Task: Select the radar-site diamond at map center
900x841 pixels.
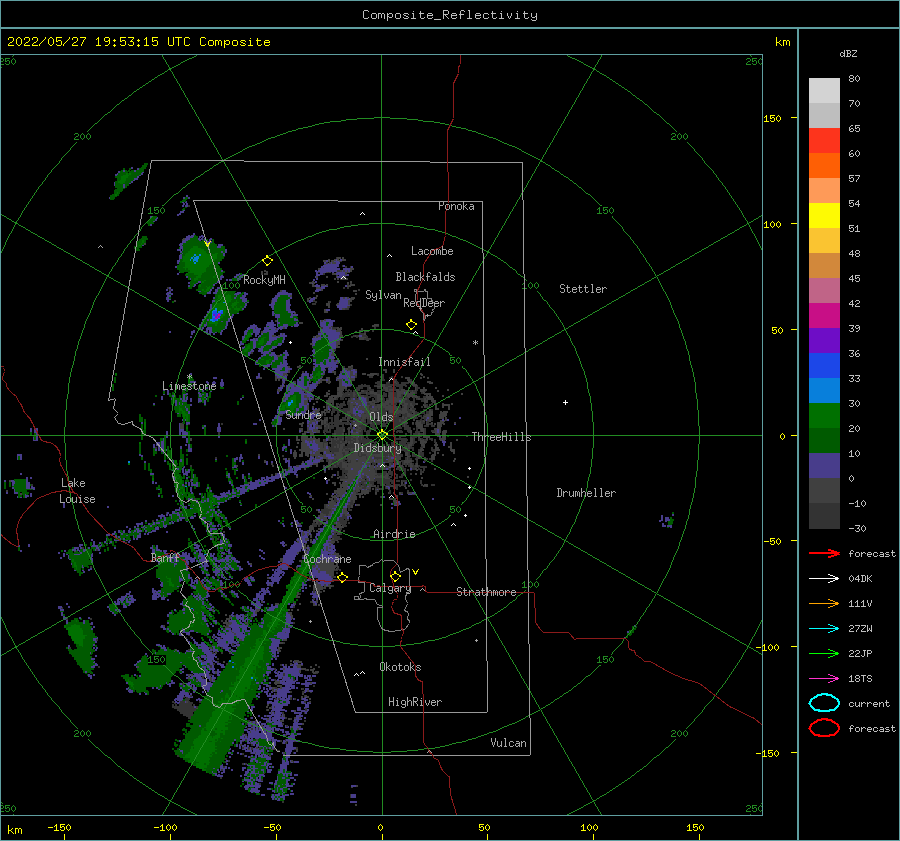Action: (382, 435)
